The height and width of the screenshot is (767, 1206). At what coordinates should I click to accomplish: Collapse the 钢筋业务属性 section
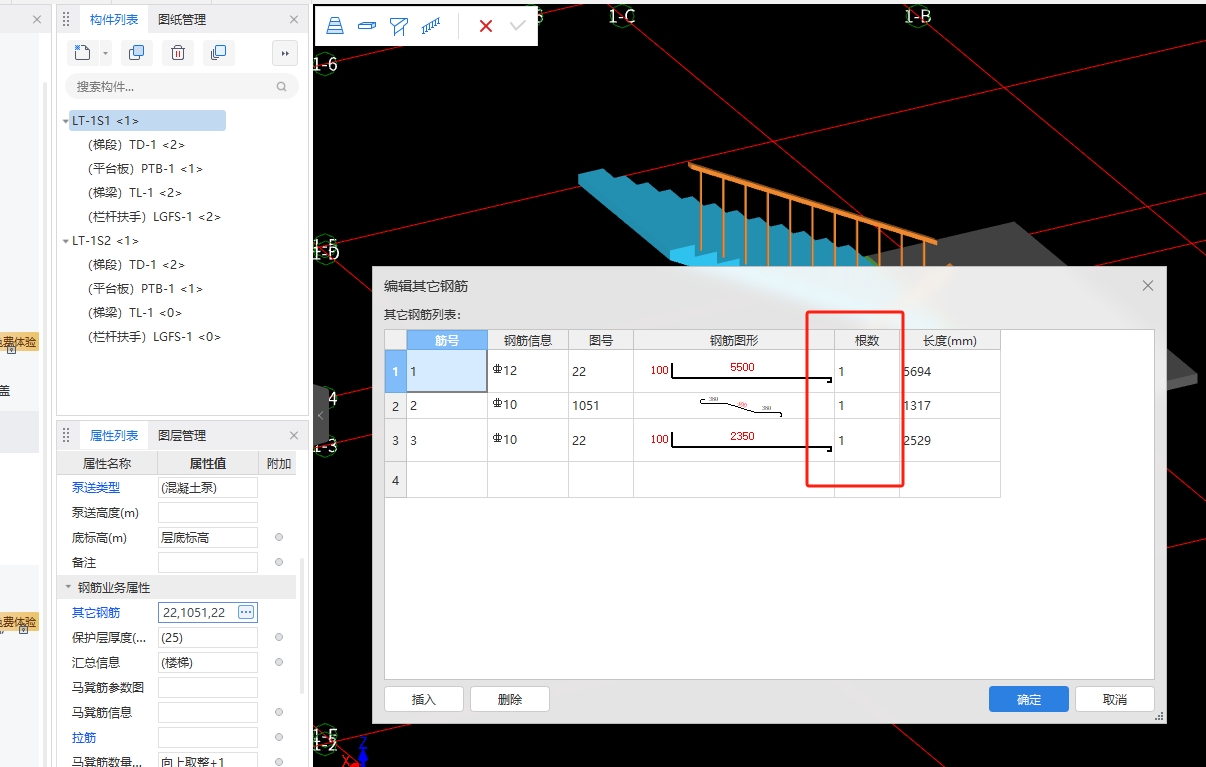coord(68,588)
